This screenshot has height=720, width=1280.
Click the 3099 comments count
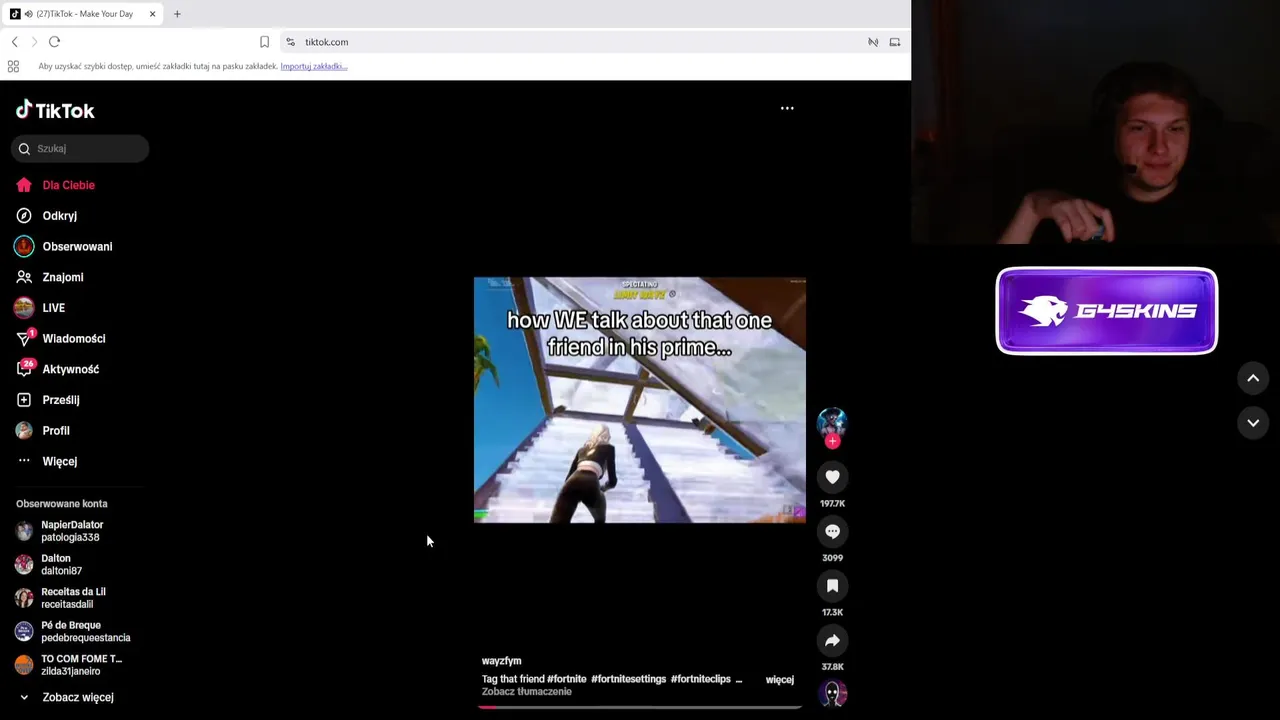(832, 558)
